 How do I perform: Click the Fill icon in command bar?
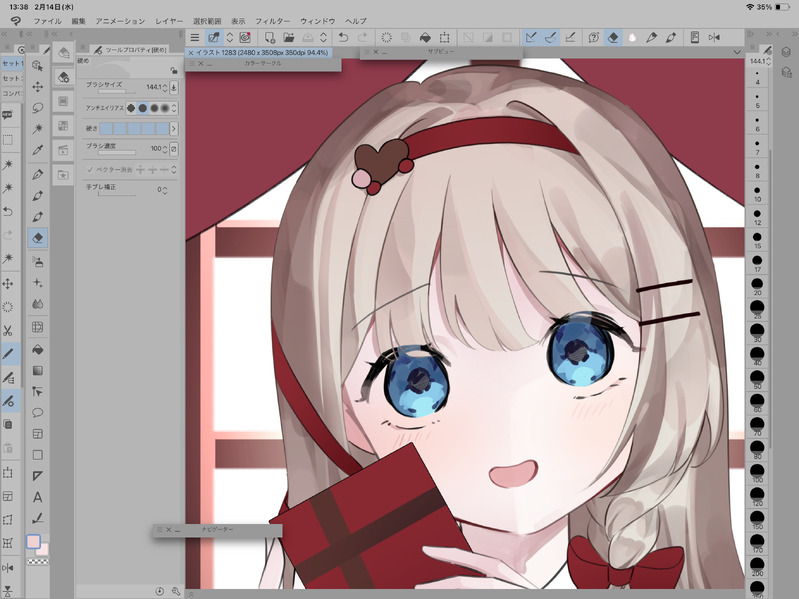click(425, 37)
